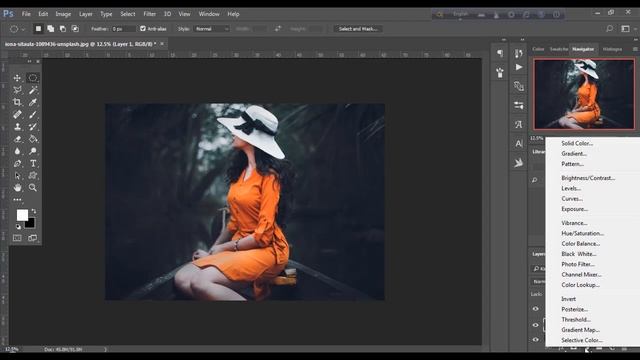The image size is (640, 360).
Task: Open the Layer menu
Action: [86, 14]
